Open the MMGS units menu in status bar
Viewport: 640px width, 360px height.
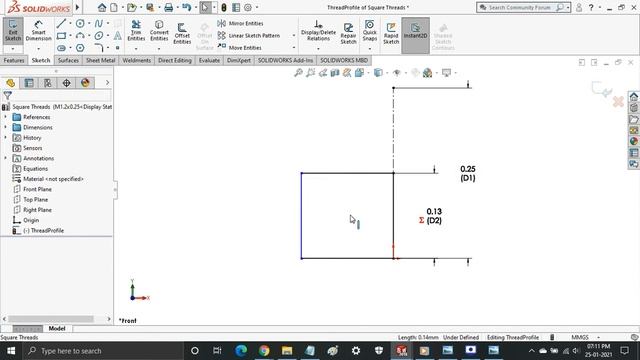[585, 338]
